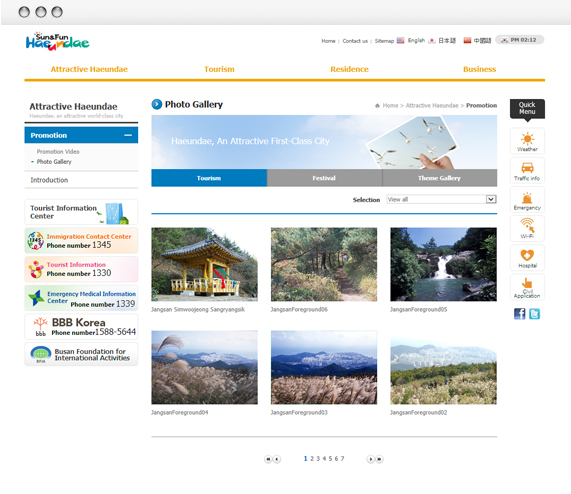Open the Civil Application hand icon
The width and height of the screenshot is (571, 494).
[x=527, y=287]
